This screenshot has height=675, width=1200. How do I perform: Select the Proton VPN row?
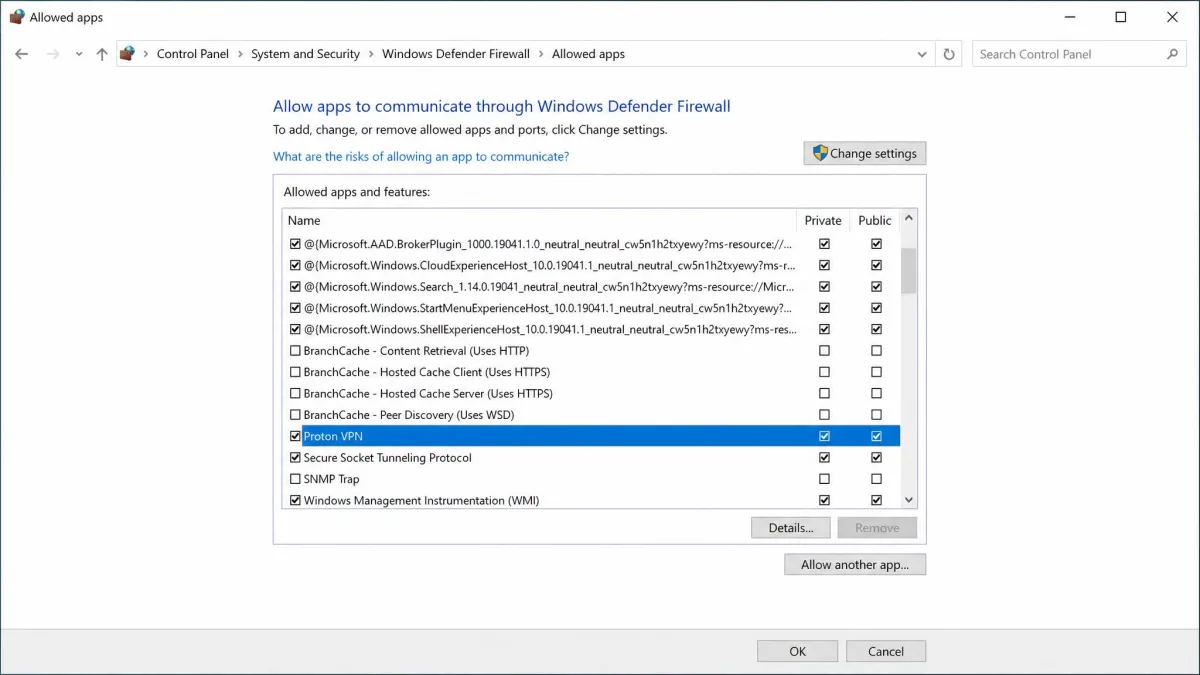[592, 436]
